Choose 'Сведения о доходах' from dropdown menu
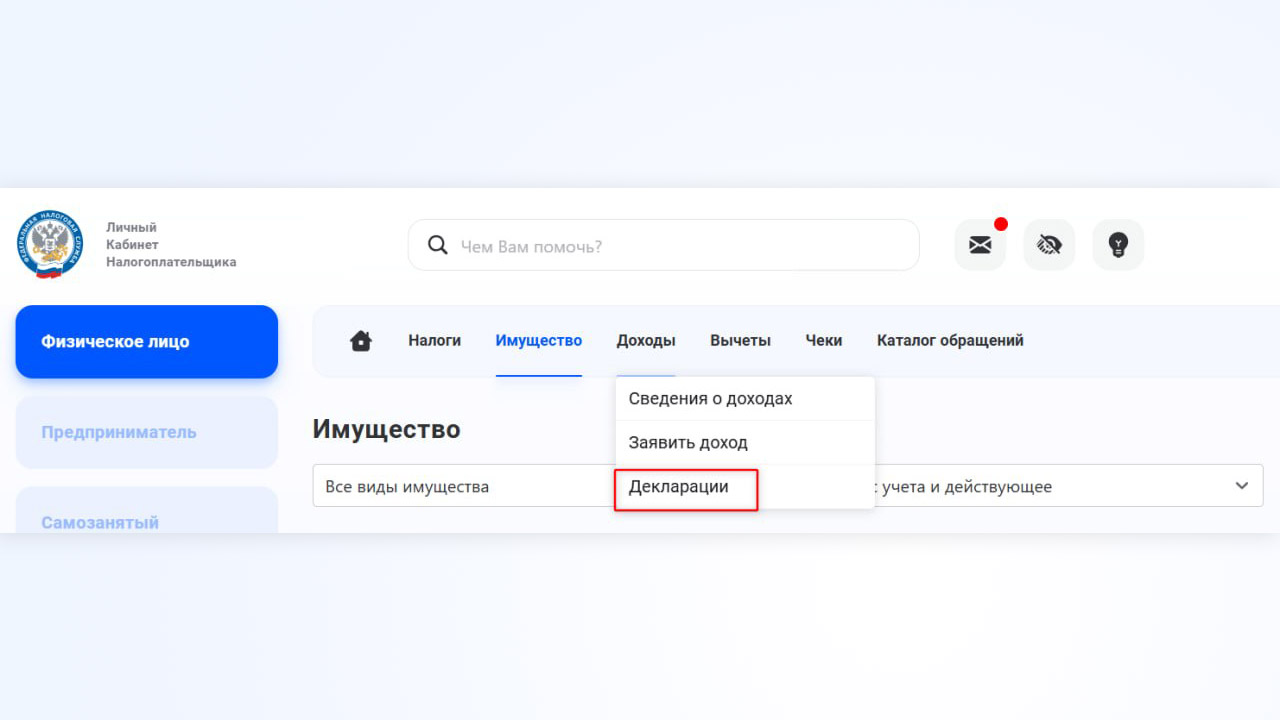 [x=710, y=399]
